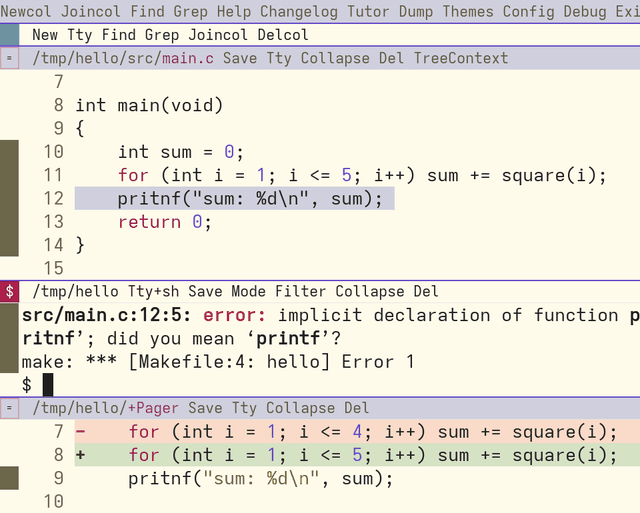Open the Changelog from top bar
The image size is (640, 513).
pyautogui.click(x=299, y=11)
